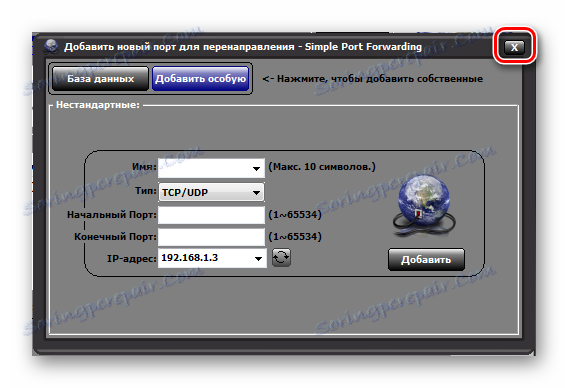Click the Макс. 10 символов hint text
This screenshot has width=568, height=388.
tap(322, 167)
